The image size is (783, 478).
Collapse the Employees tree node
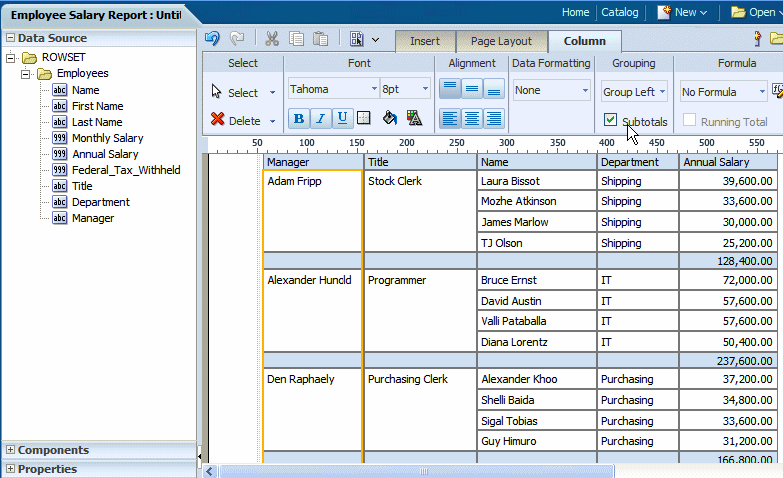tap(25, 74)
